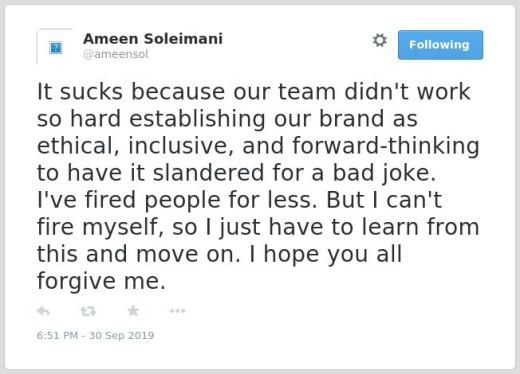Click the broken profile avatar image
The height and width of the screenshot is (374, 520).
(x=55, y=47)
